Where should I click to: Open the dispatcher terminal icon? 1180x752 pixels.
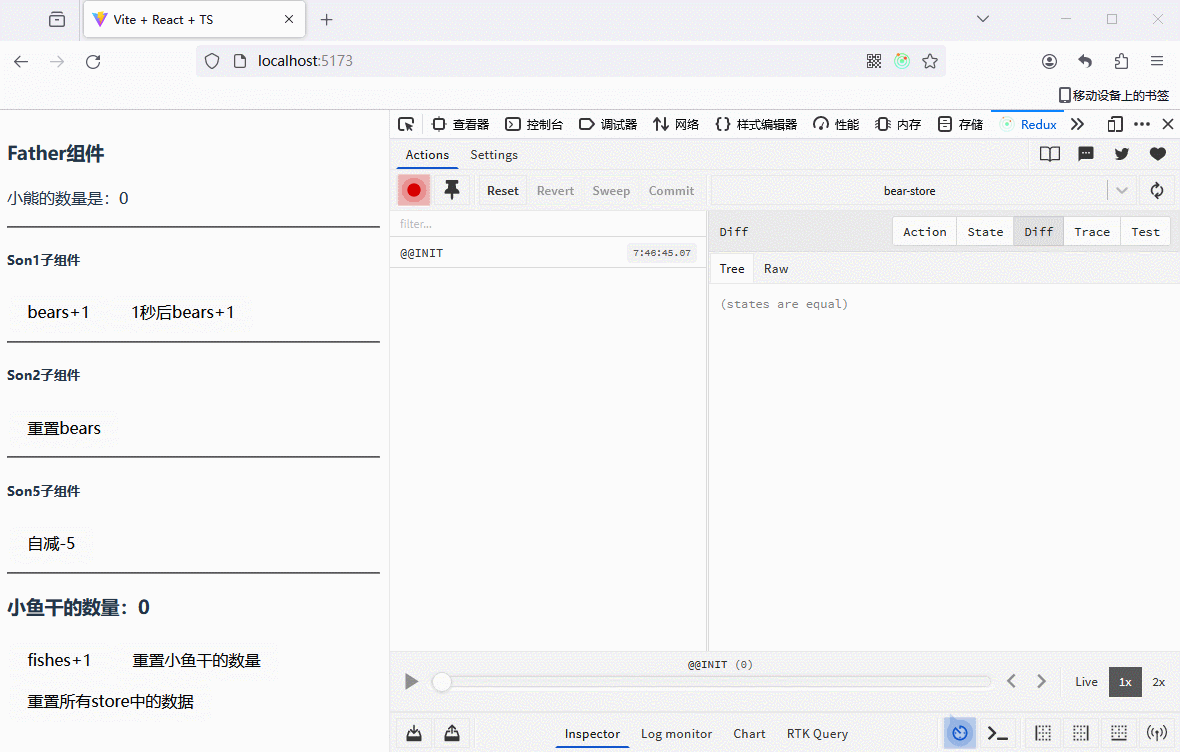[x=998, y=733]
